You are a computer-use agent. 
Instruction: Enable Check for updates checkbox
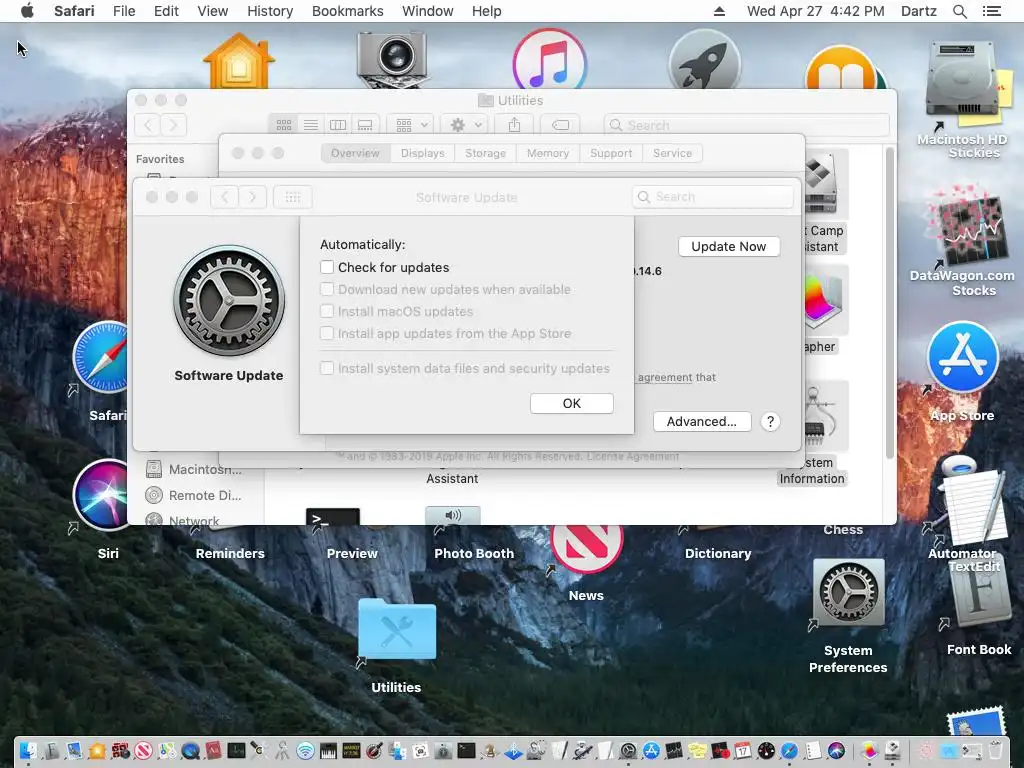[327, 267]
